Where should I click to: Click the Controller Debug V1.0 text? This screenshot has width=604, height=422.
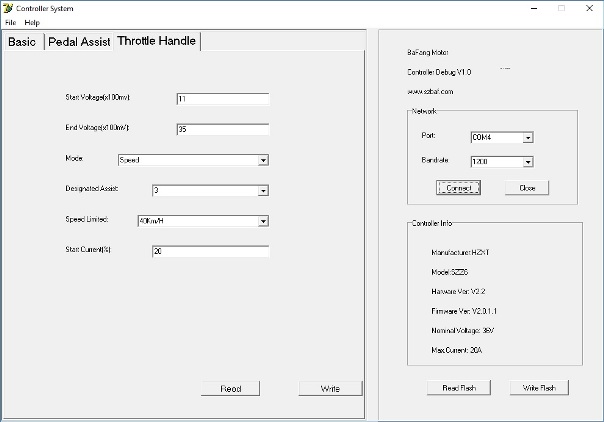point(439,72)
